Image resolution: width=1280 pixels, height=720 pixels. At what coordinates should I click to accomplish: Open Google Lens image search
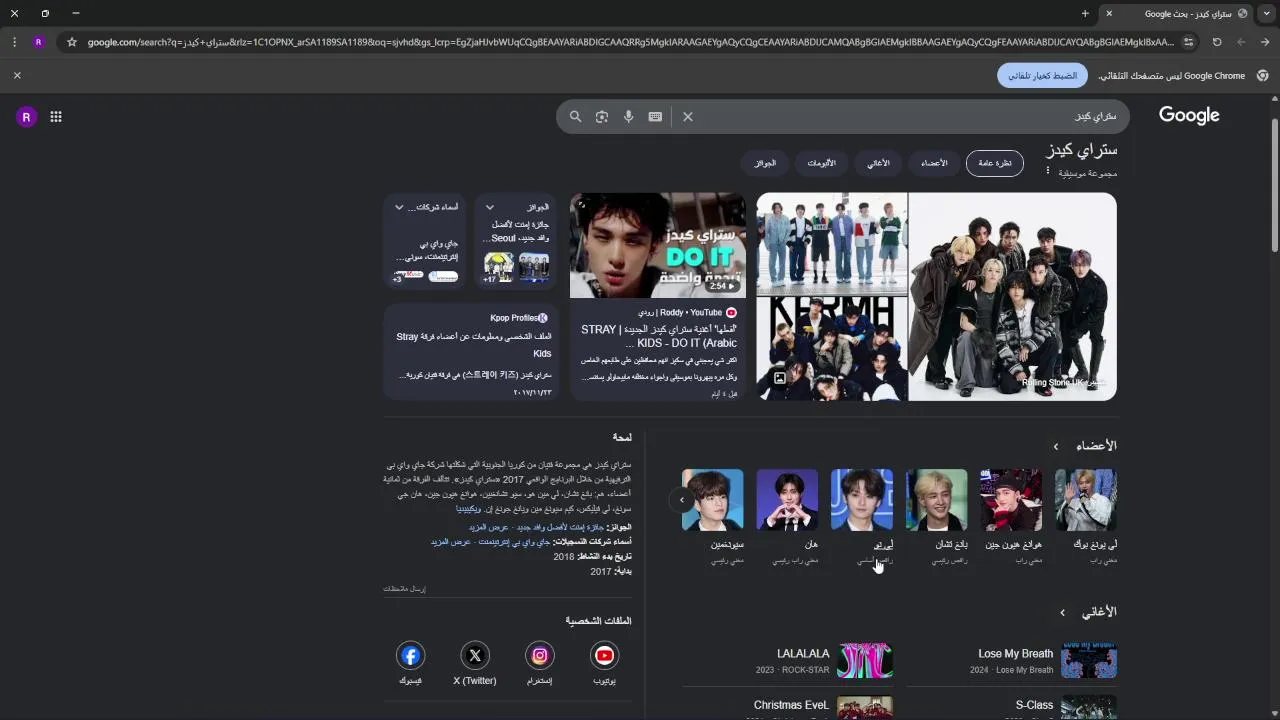tap(602, 117)
